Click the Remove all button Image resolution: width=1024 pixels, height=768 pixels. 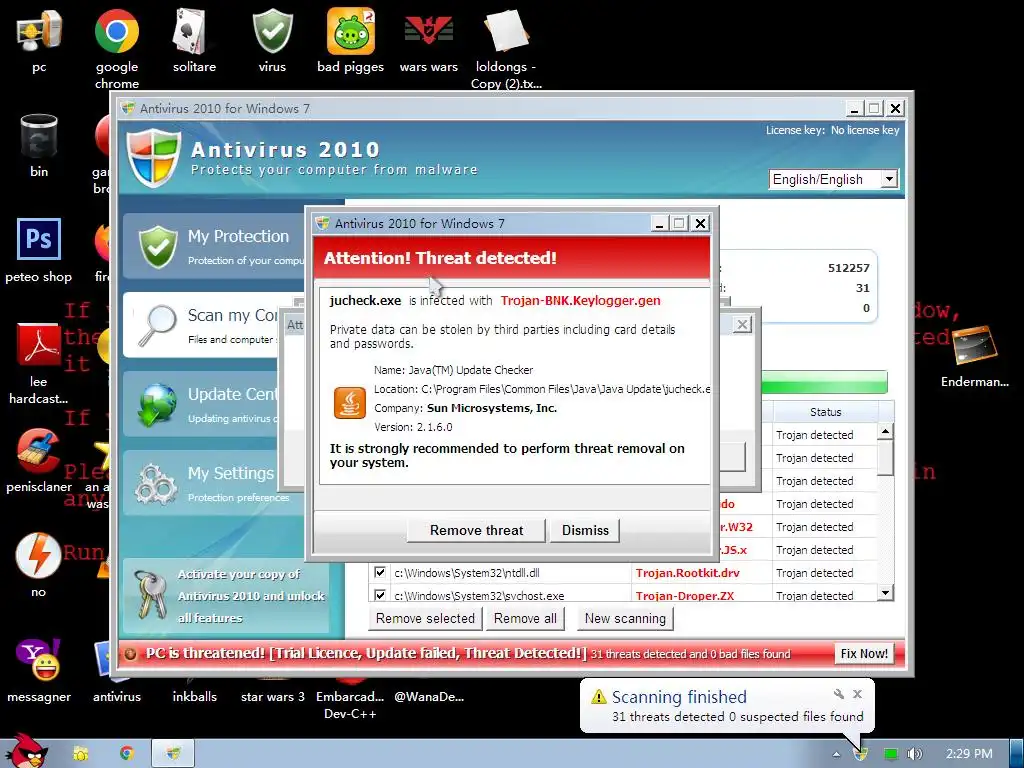point(525,618)
